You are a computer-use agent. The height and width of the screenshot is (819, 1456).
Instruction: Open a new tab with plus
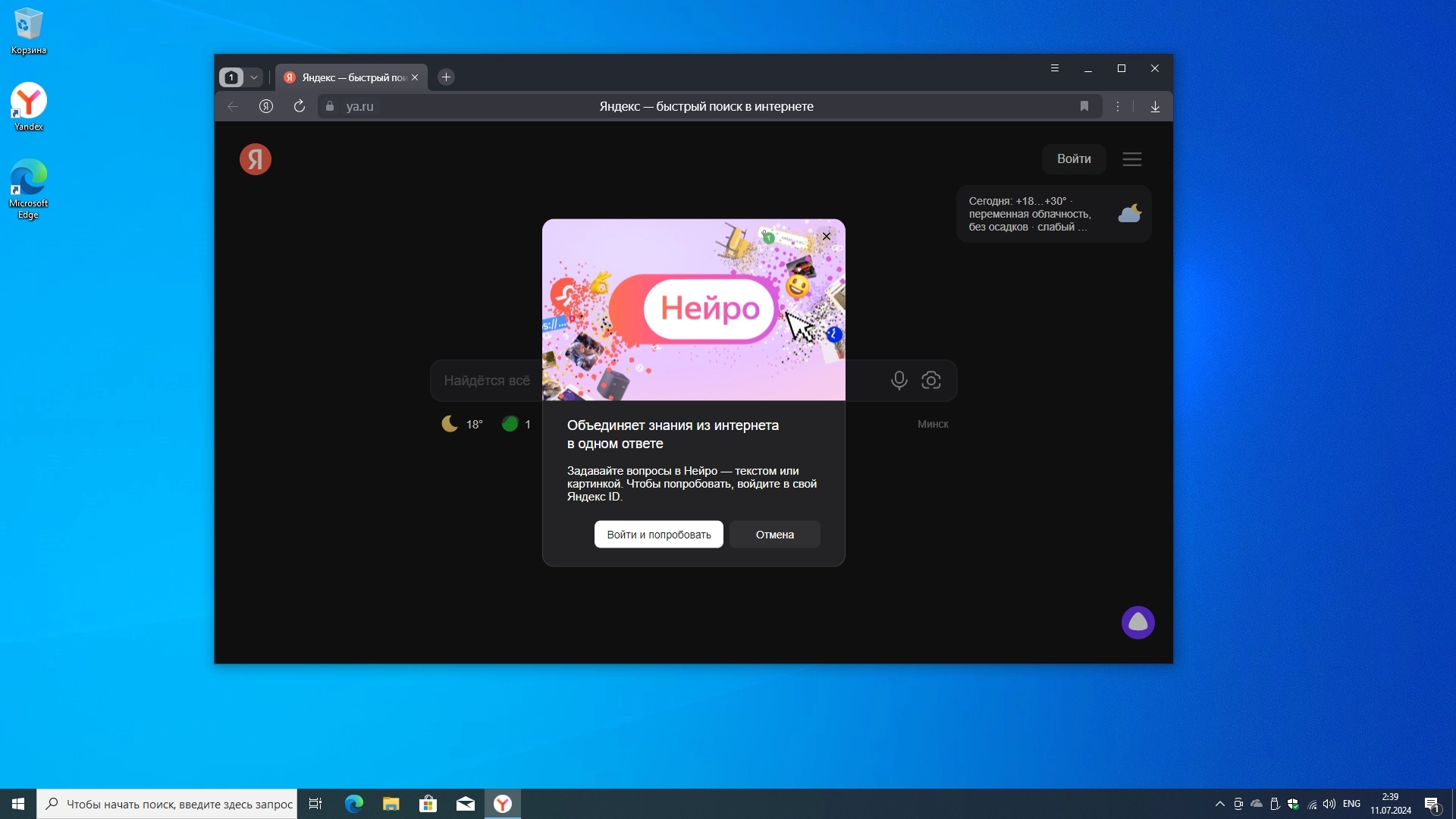tap(447, 77)
